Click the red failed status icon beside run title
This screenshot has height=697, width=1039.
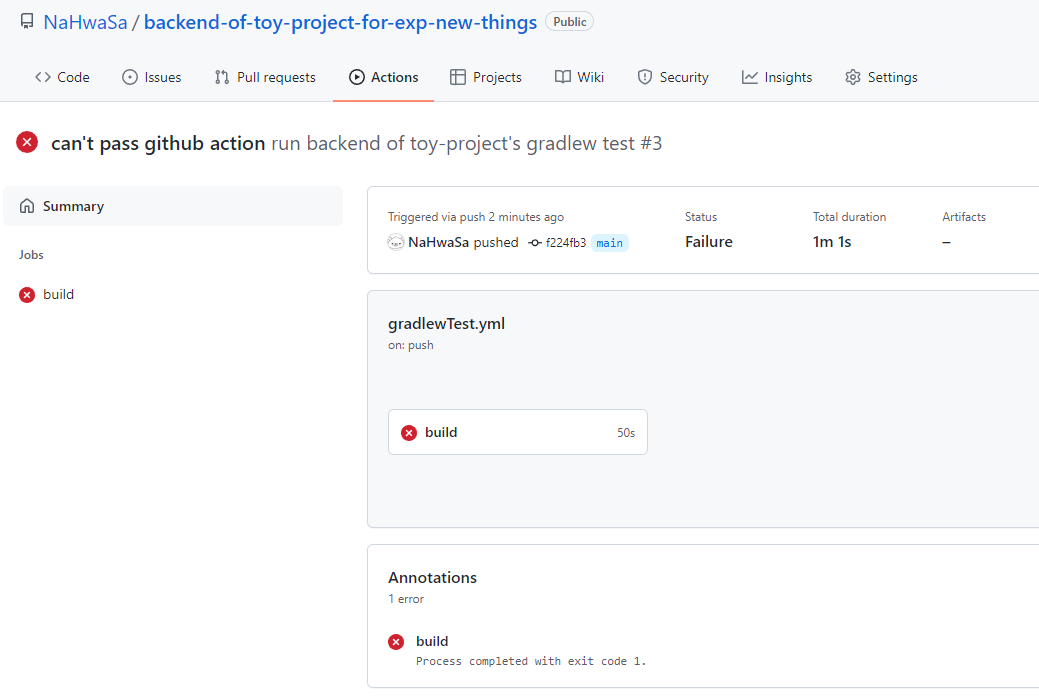tap(27, 143)
